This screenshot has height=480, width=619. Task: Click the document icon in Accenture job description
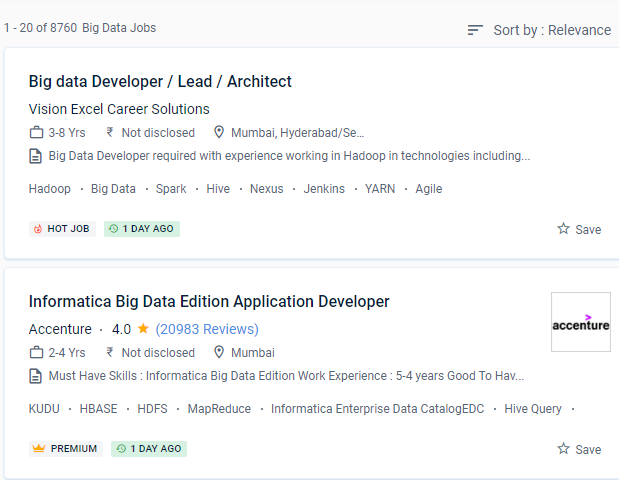point(36,376)
